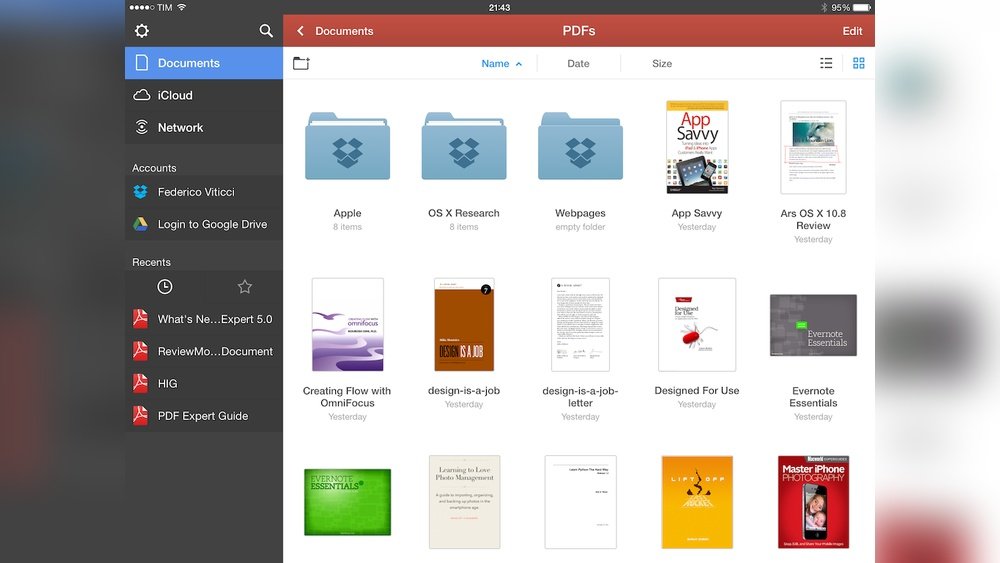Switch to grid view layout
The width and height of the screenshot is (1000, 563).
click(x=858, y=63)
